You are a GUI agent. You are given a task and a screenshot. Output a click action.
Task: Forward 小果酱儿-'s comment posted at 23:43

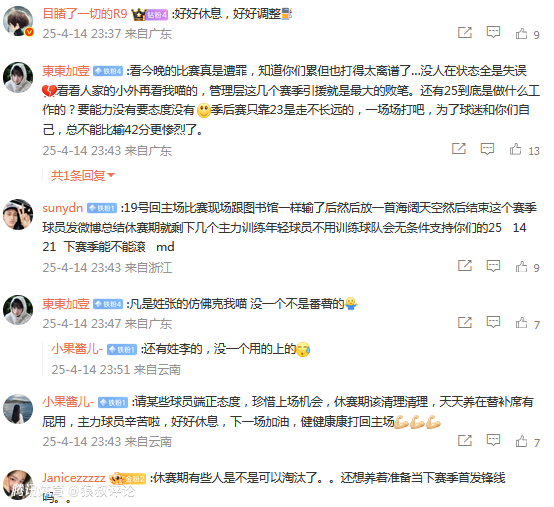point(465,440)
